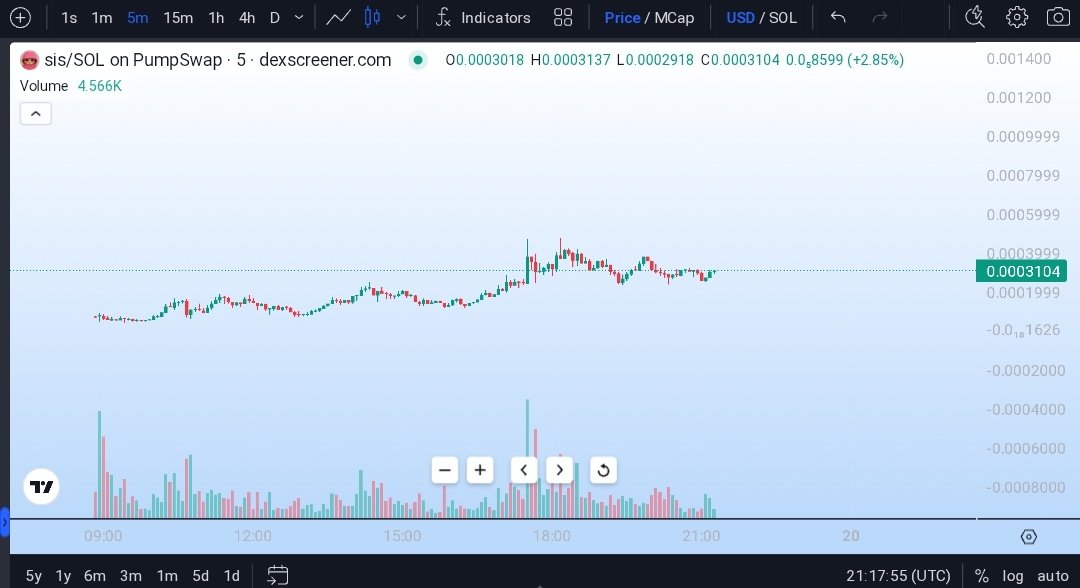Select line chart style icon

click(338, 18)
